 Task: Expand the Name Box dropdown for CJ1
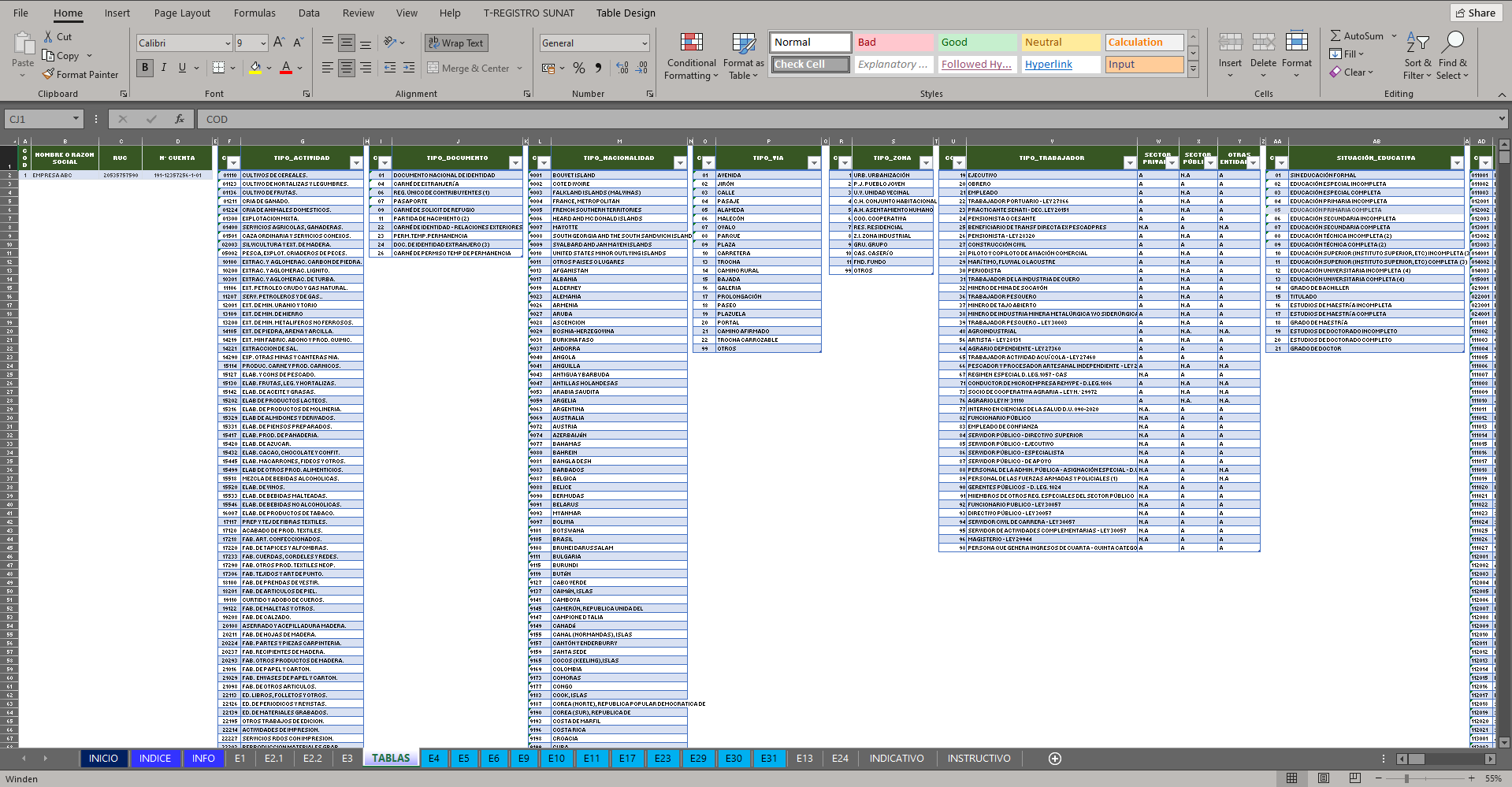point(76,119)
